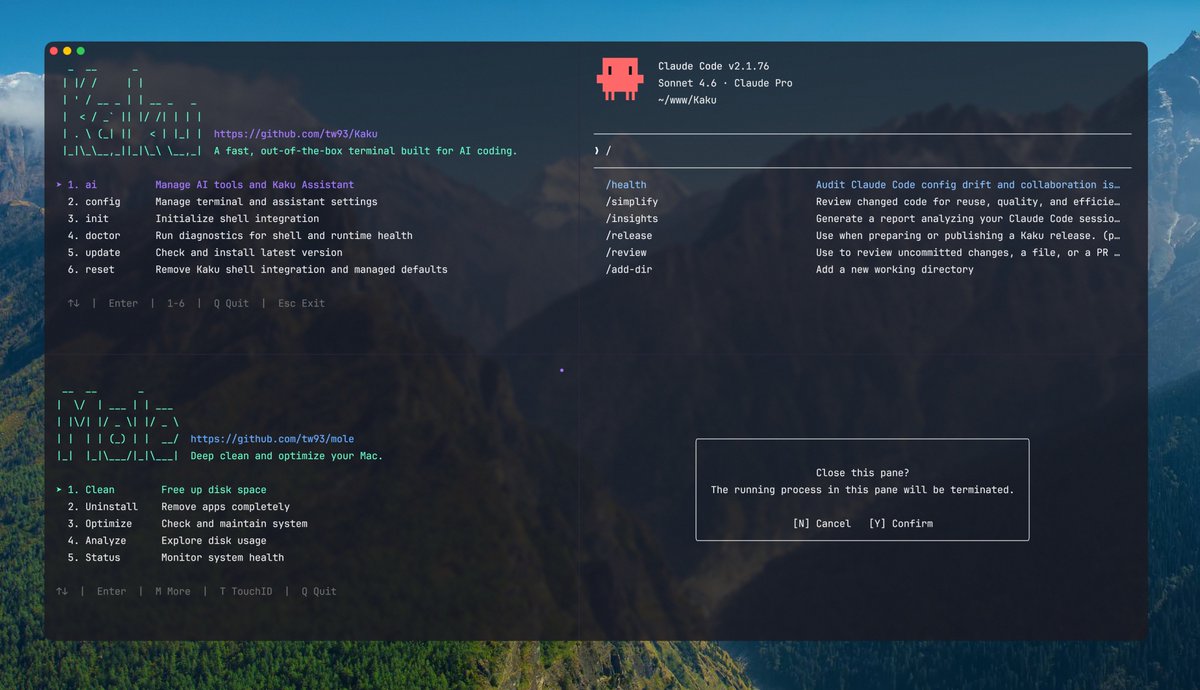This screenshot has width=1200, height=690.
Task: Open the github.com/tw93/mole link
Action: [272, 439]
